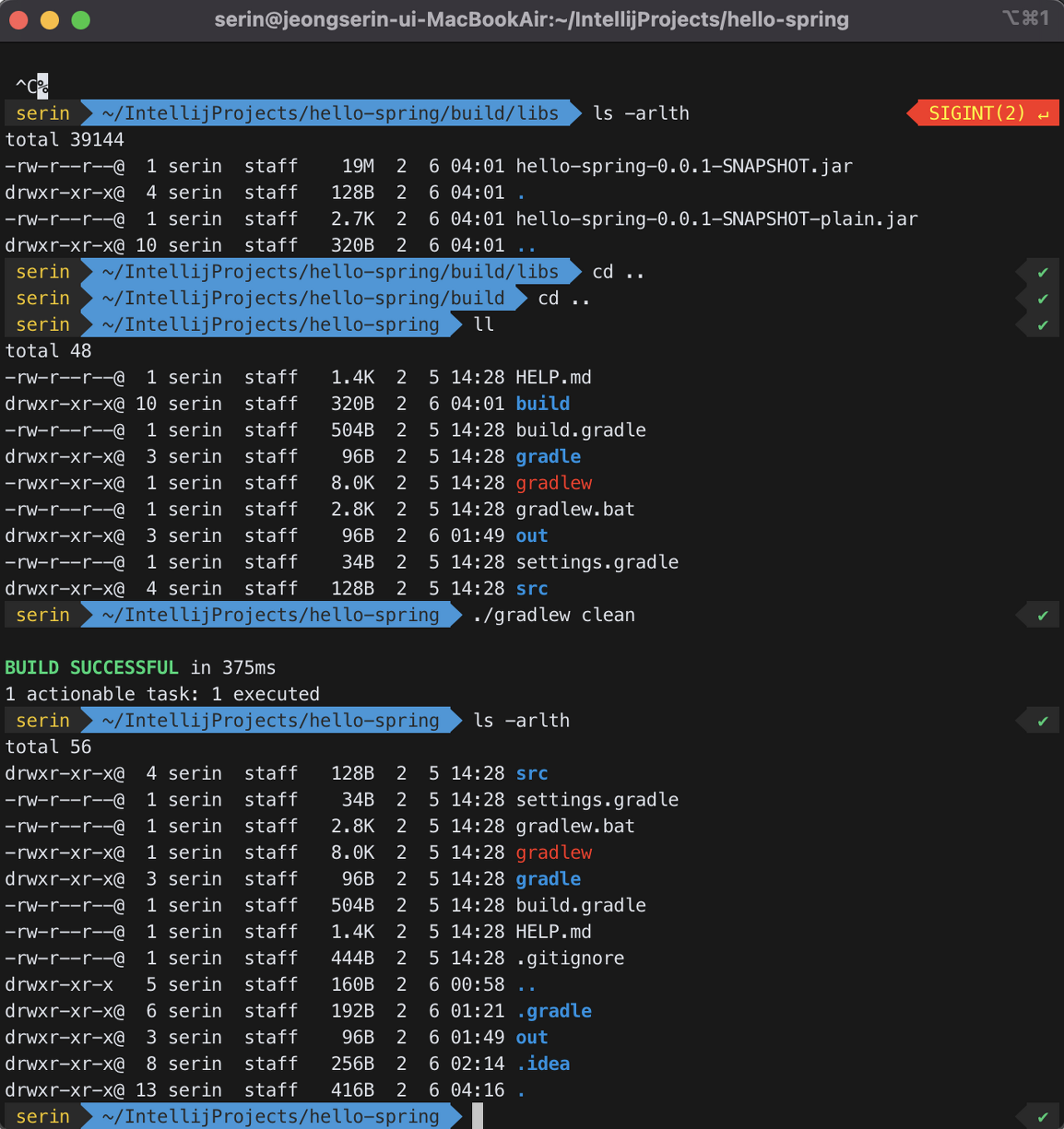Click the red SIGINT(2) status badge
The height and width of the screenshot is (1129, 1064).
[983, 113]
